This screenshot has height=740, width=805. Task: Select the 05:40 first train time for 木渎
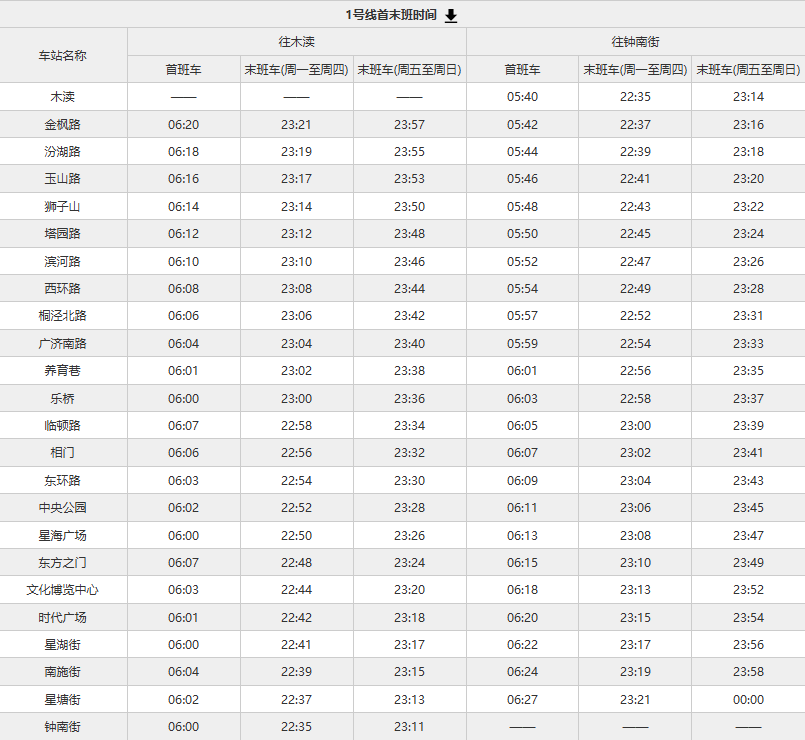[x=522, y=97]
